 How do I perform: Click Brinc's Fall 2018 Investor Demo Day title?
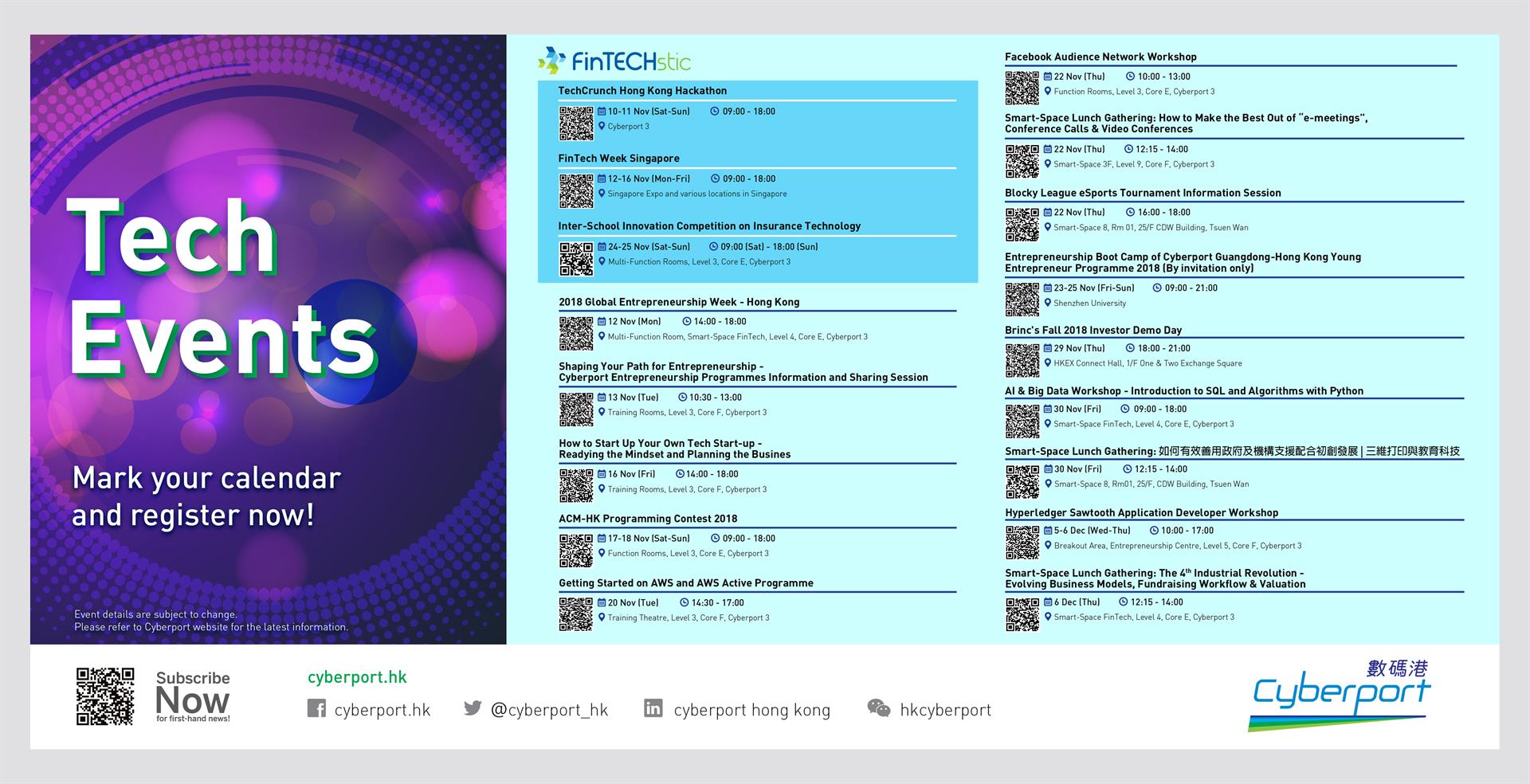1093,330
